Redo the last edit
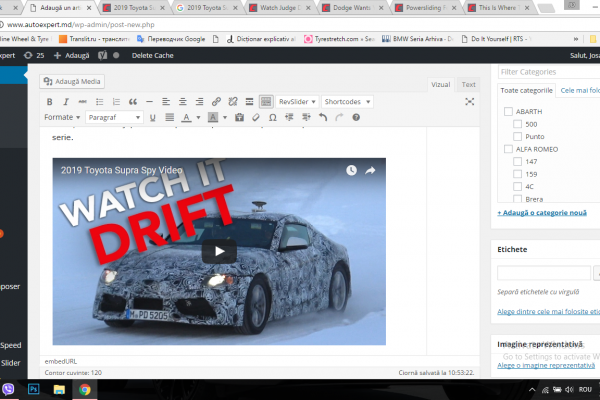This screenshot has width=600, height=400. [339, 118]
